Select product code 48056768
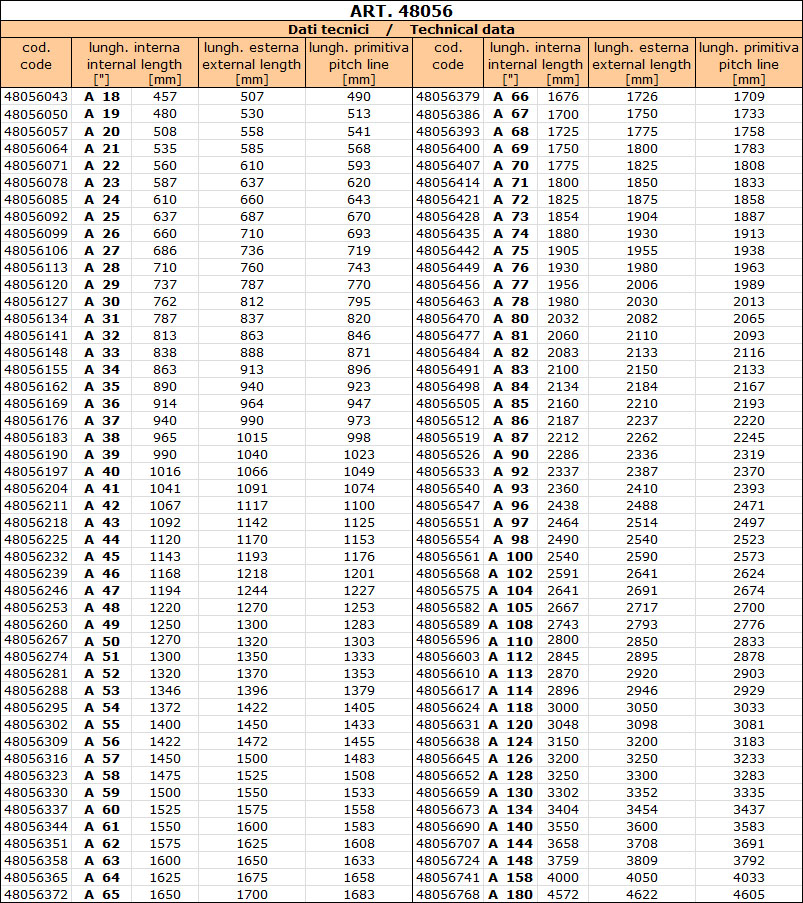The height and width of the screenshot is (903, 803). (x=447, y=895)
